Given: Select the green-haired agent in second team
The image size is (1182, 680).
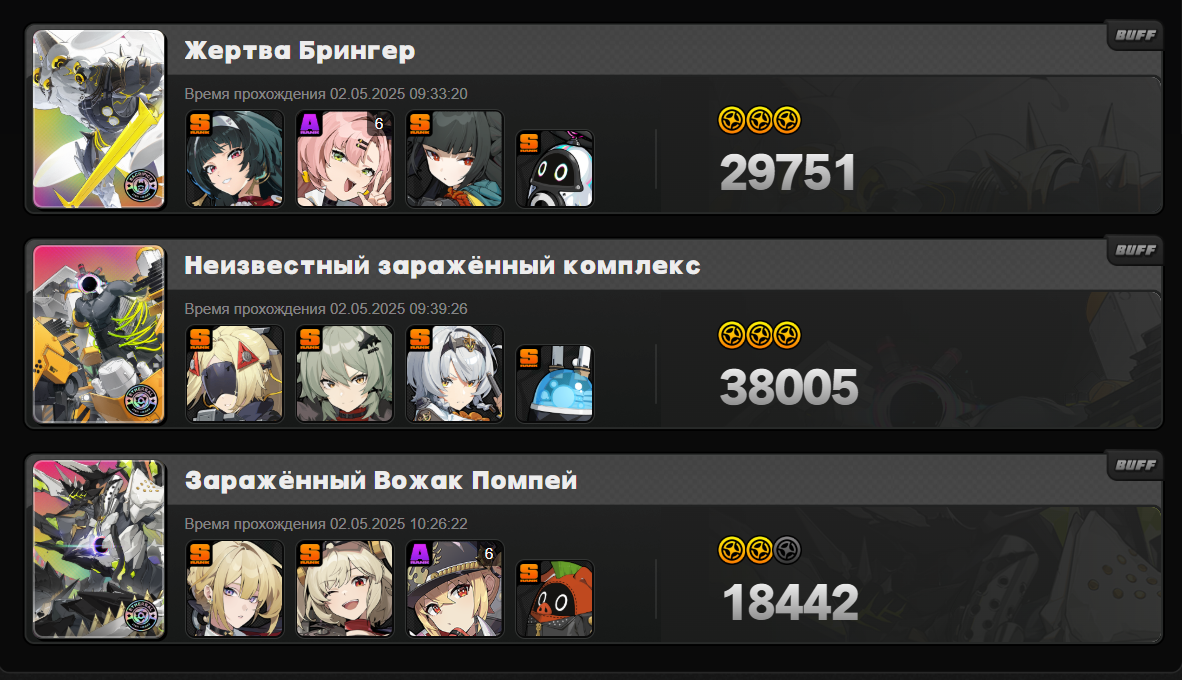Looking at the screenshot, I should click(344, 374).
